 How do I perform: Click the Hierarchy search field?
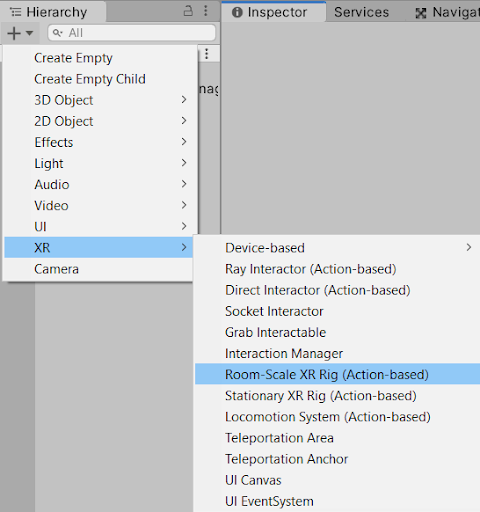pos(132,33)
